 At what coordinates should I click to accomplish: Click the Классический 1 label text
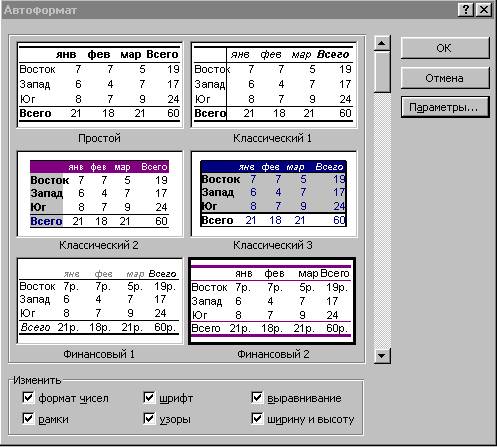tap(272, 138)
